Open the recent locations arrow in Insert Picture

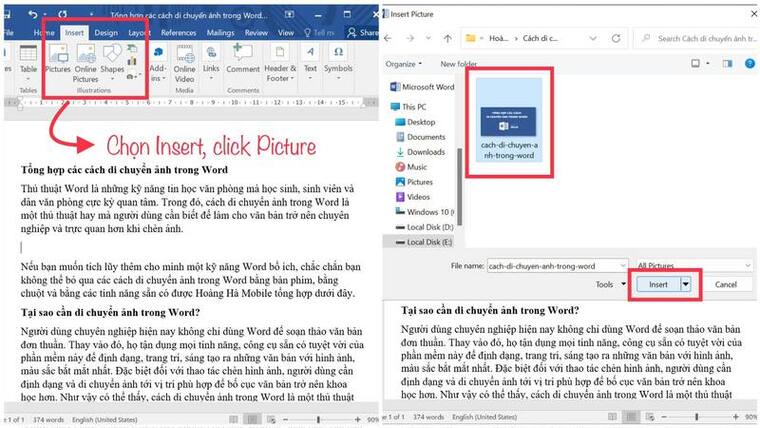[x=428, y=38]
